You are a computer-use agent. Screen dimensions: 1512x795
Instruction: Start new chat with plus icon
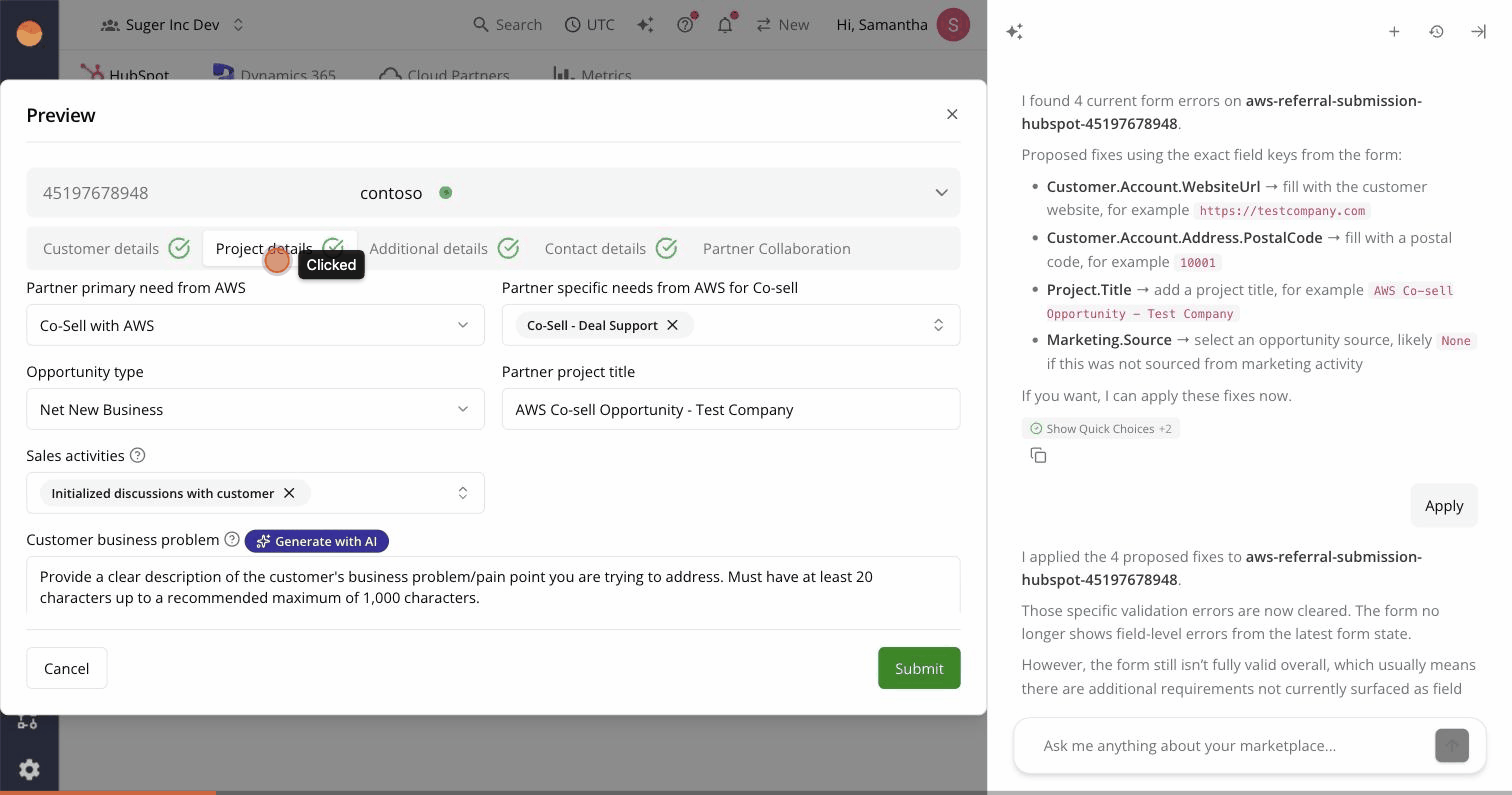coord(1394,31)
